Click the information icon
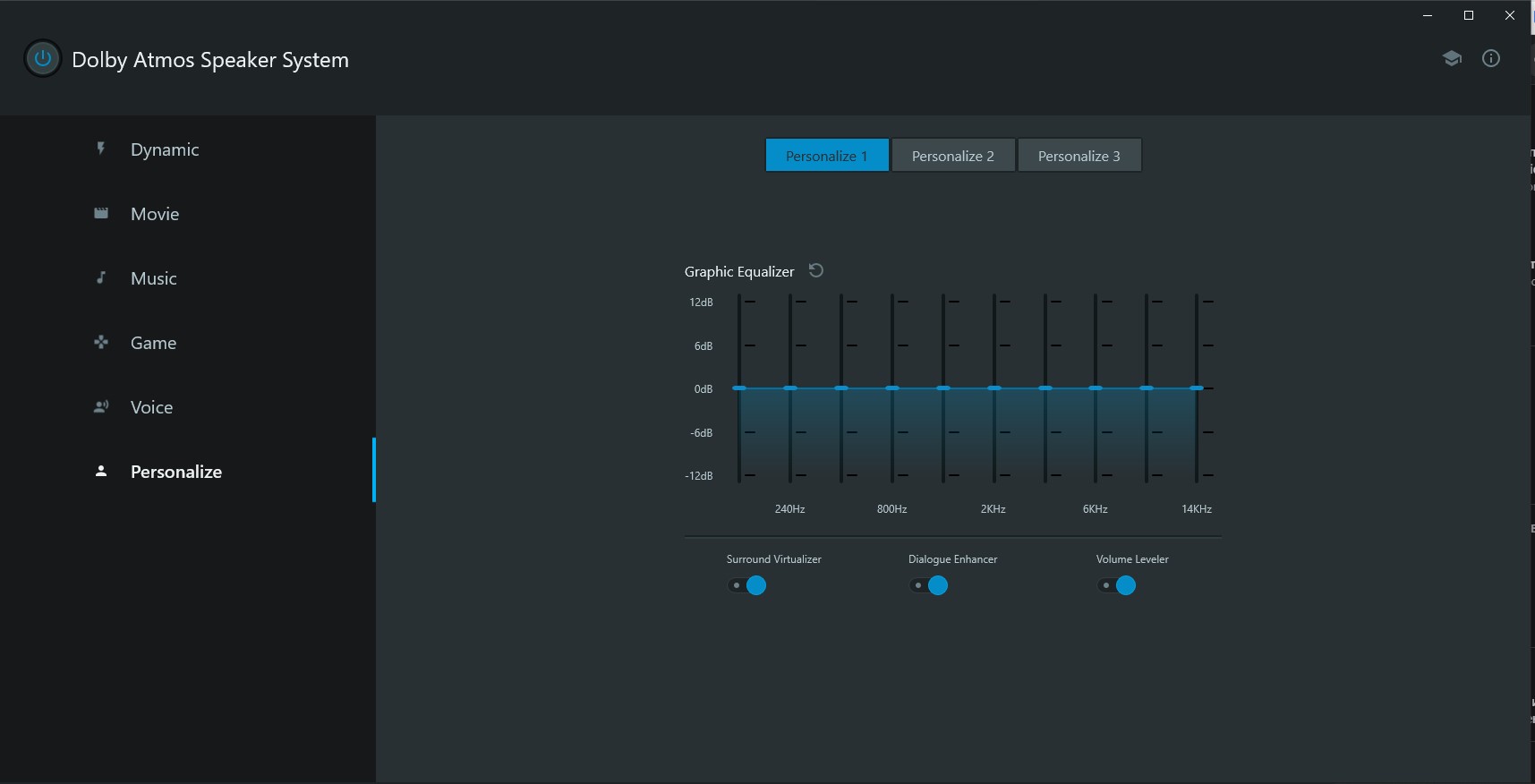This screenshot has width=1535, height=784. (x=1491, y=58)
